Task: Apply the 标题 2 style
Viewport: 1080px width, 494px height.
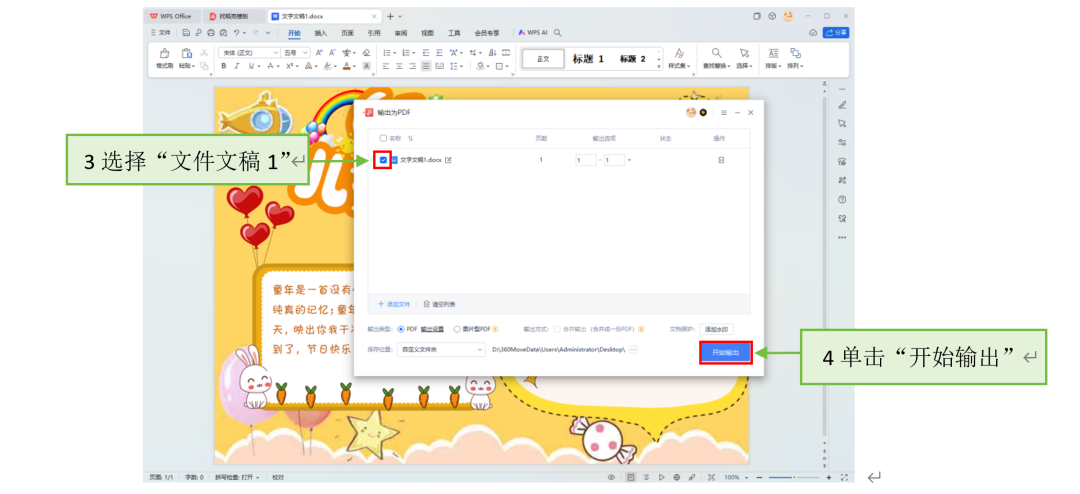Action: point(632,59)
